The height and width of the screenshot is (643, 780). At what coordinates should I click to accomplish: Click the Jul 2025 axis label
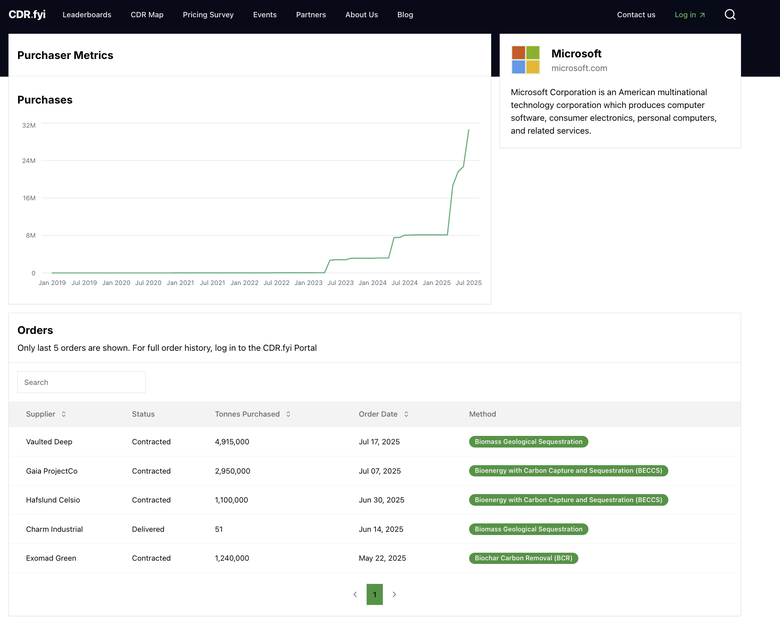[x=469, y=282]
